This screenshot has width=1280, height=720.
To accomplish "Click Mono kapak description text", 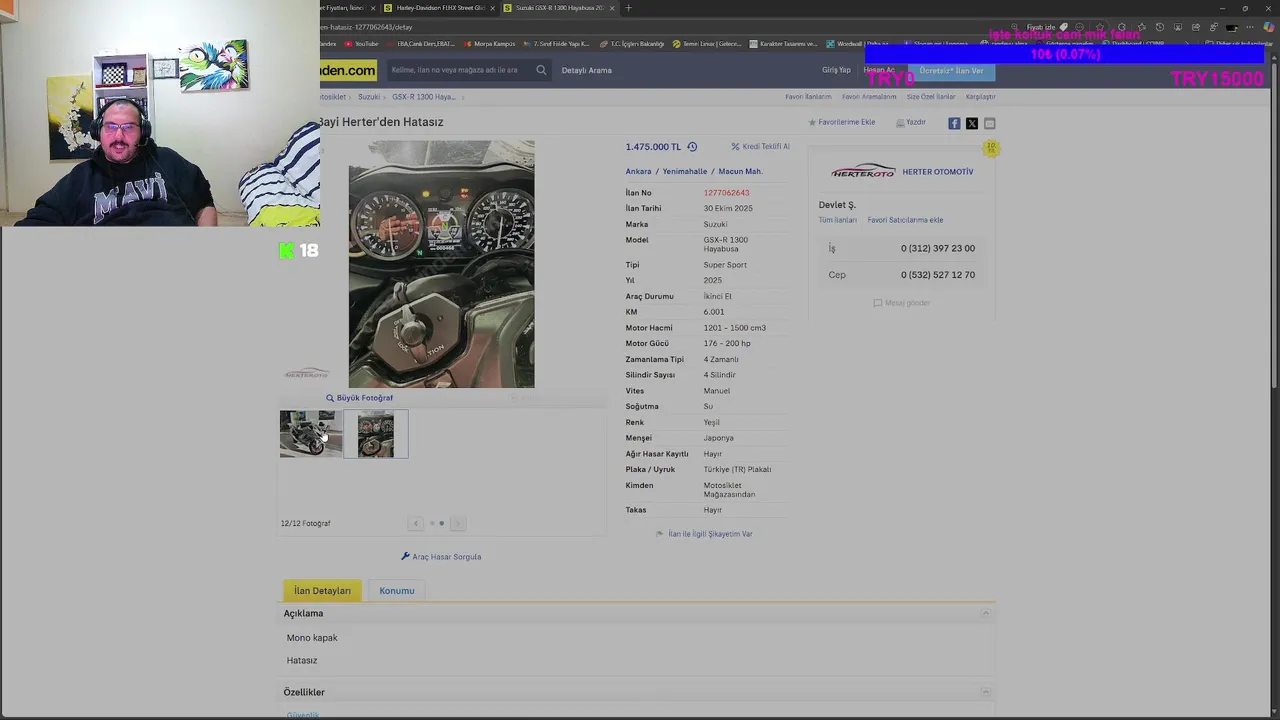I will [x=312, y=638].
